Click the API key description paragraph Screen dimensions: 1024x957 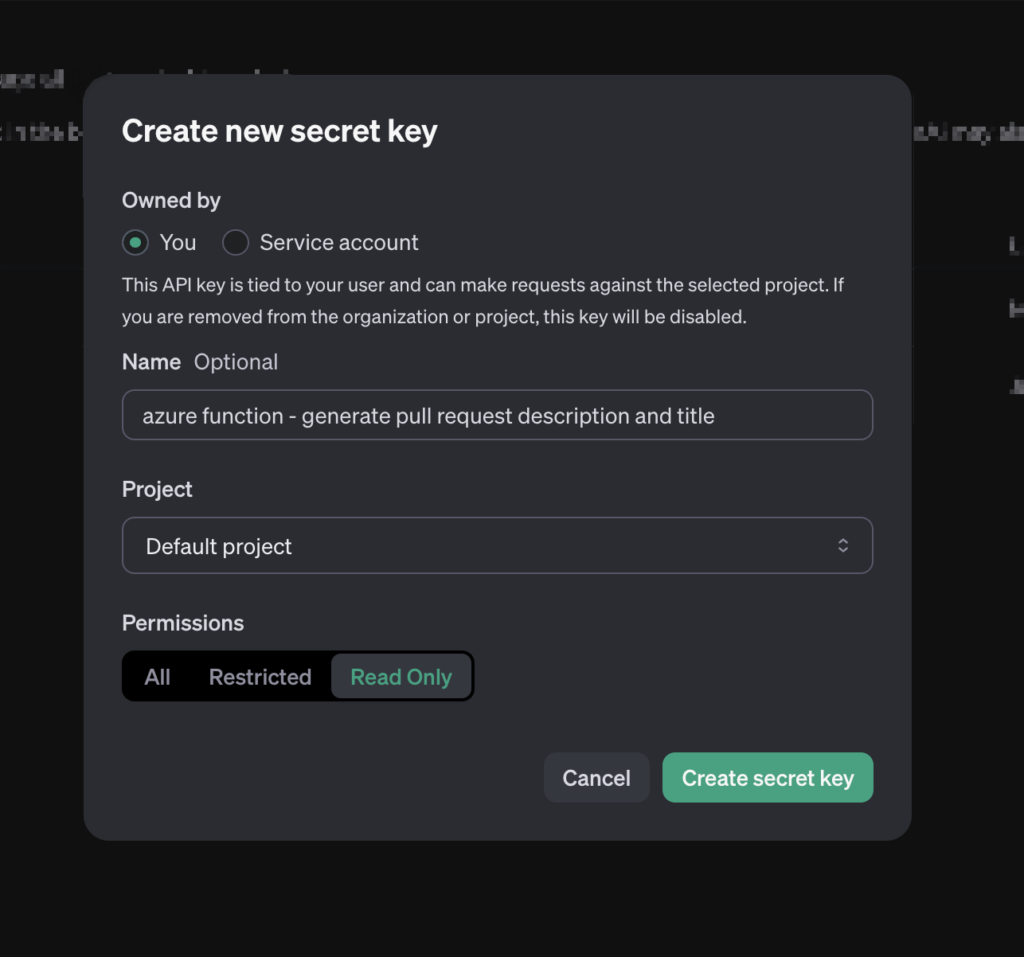pos(483,300)
